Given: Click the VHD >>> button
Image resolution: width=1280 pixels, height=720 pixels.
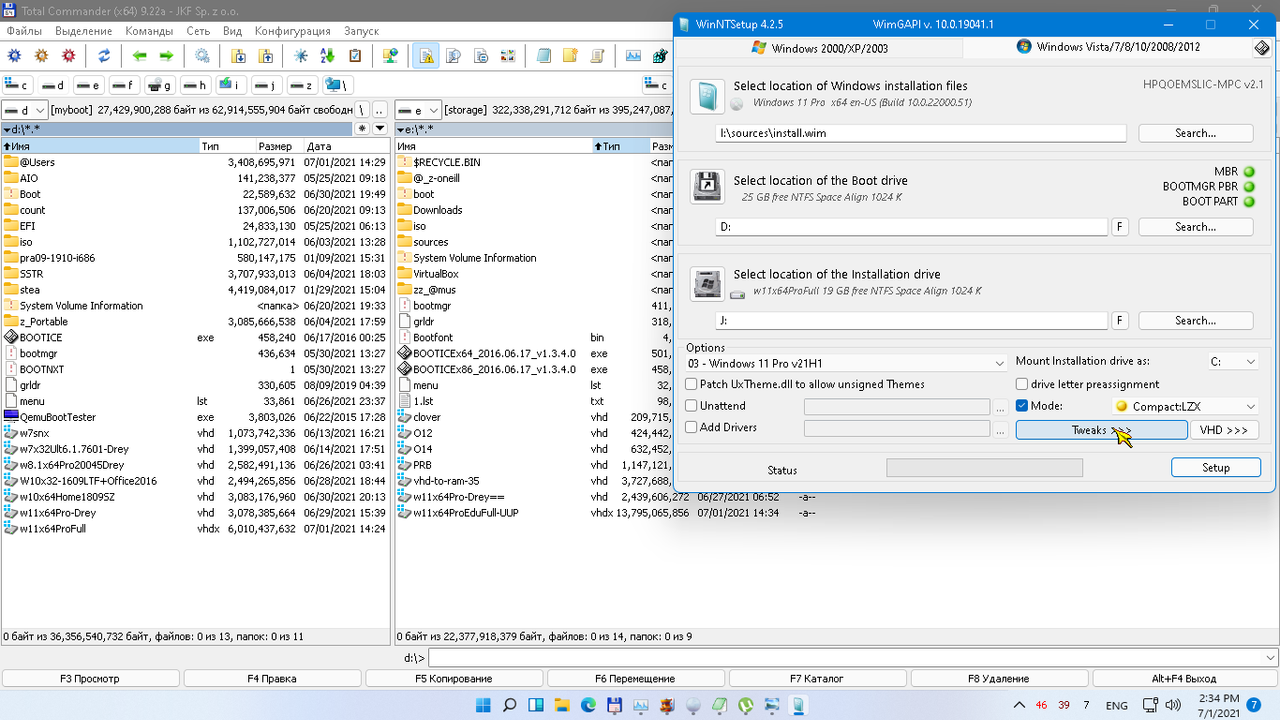Looking at the screenshot, I should tap(1224, 430).
